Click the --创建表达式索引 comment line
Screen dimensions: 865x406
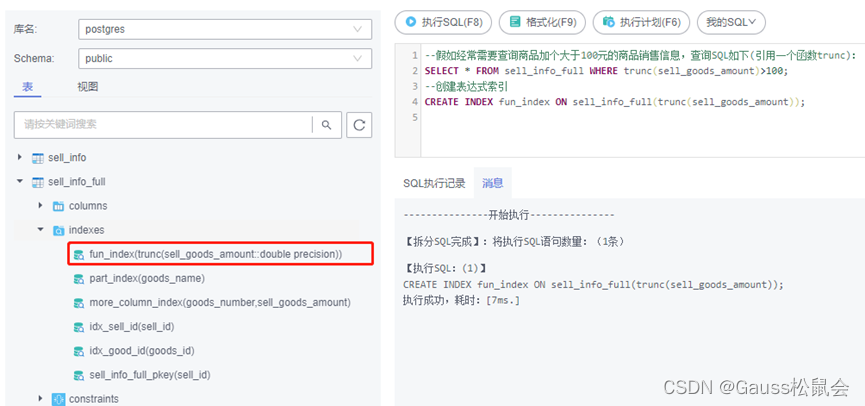pos(467,87)
